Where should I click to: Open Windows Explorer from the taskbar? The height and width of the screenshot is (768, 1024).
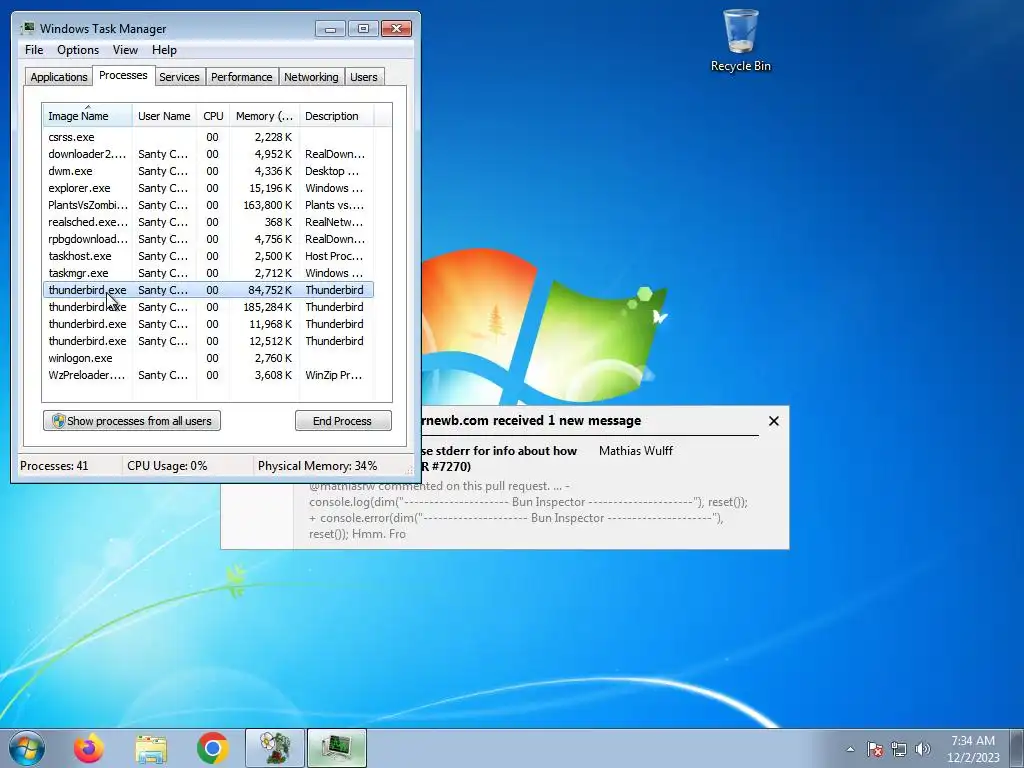click(151, 748)
